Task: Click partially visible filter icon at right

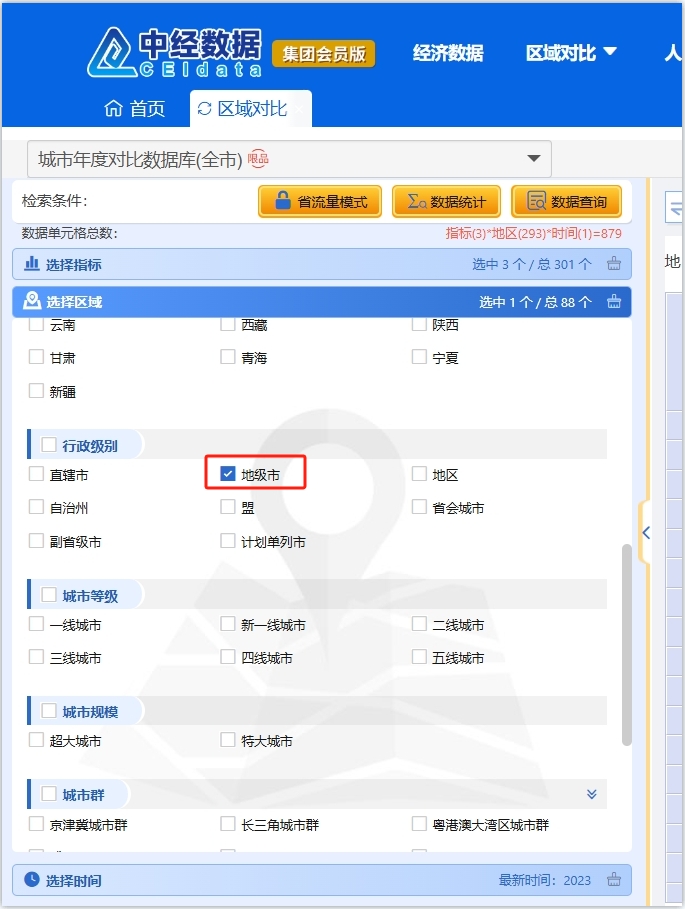Action: [675, 207]
